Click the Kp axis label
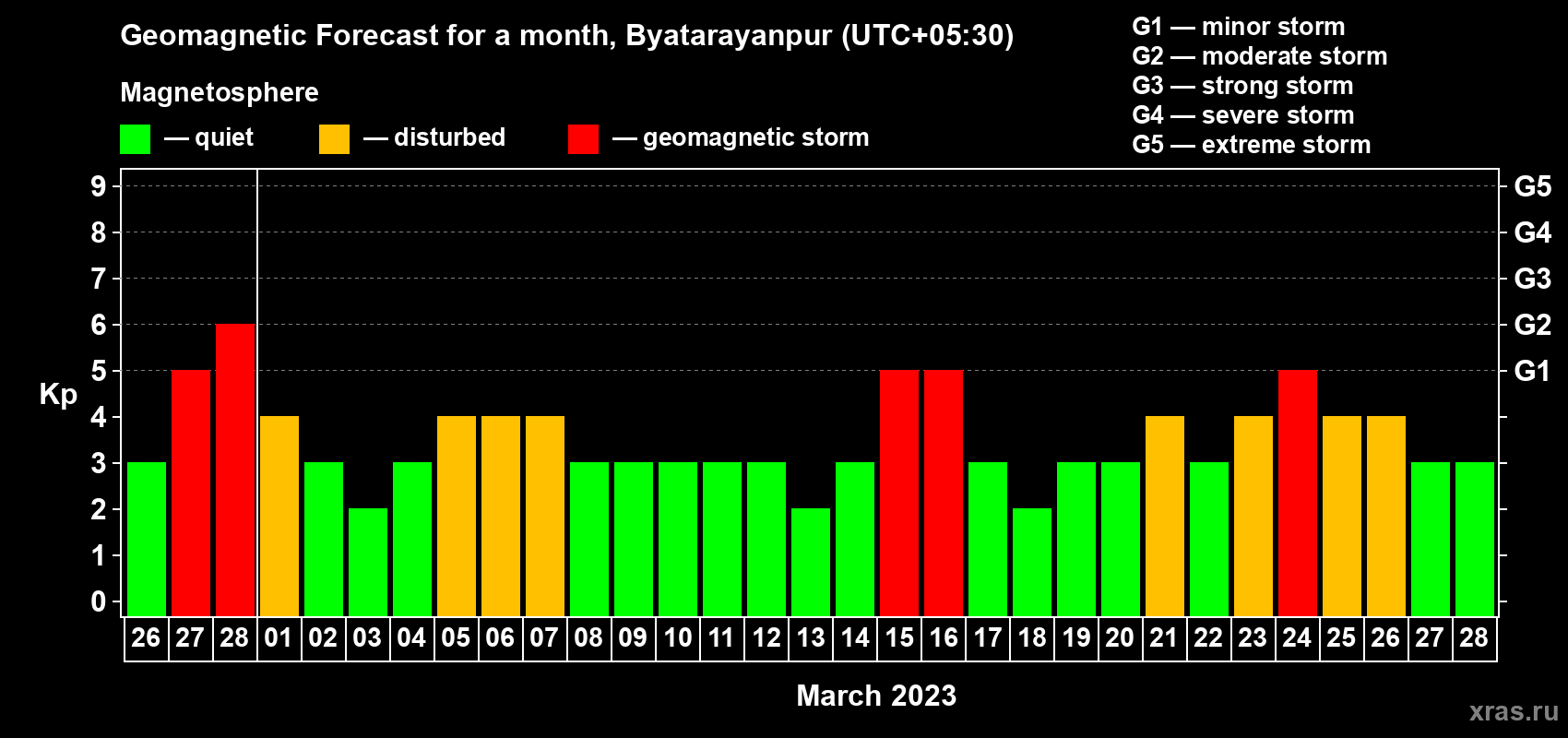This screenshot has height=738, width=1568. point(58,395)
